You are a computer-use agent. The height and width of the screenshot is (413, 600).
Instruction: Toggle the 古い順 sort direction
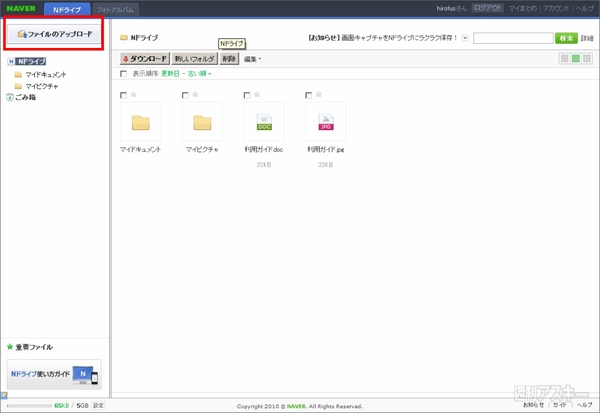tap(199, 73)
